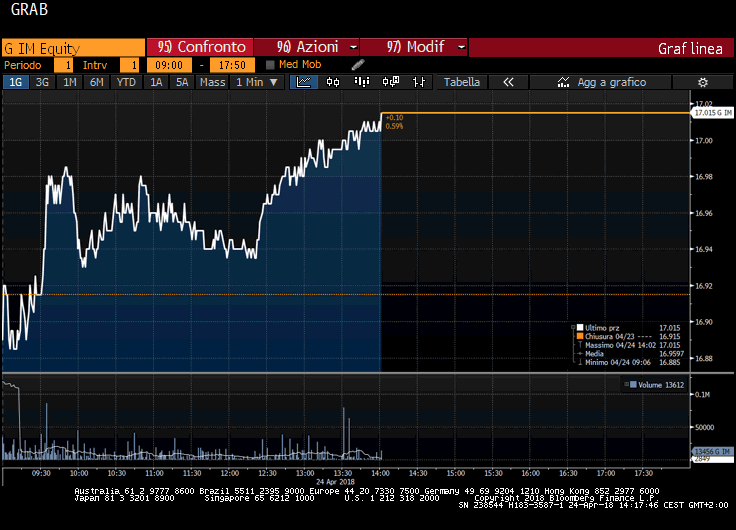The image size is (736, 530).
Task: Click the Media average marker icon in legend
Action: coord(580,353)
